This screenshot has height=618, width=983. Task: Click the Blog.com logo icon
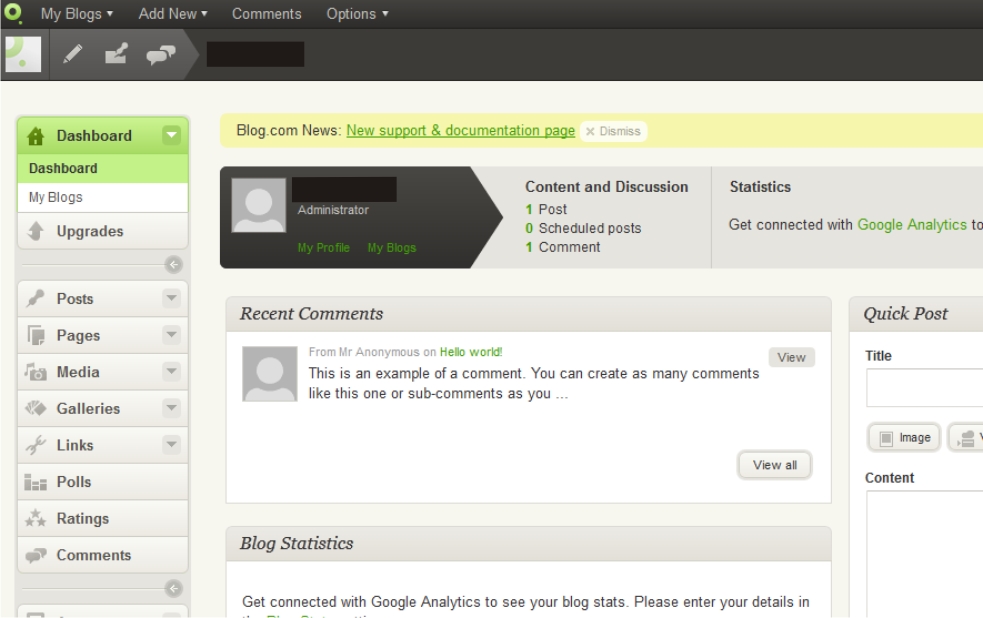pyautogui.click(x=13, y=13)
